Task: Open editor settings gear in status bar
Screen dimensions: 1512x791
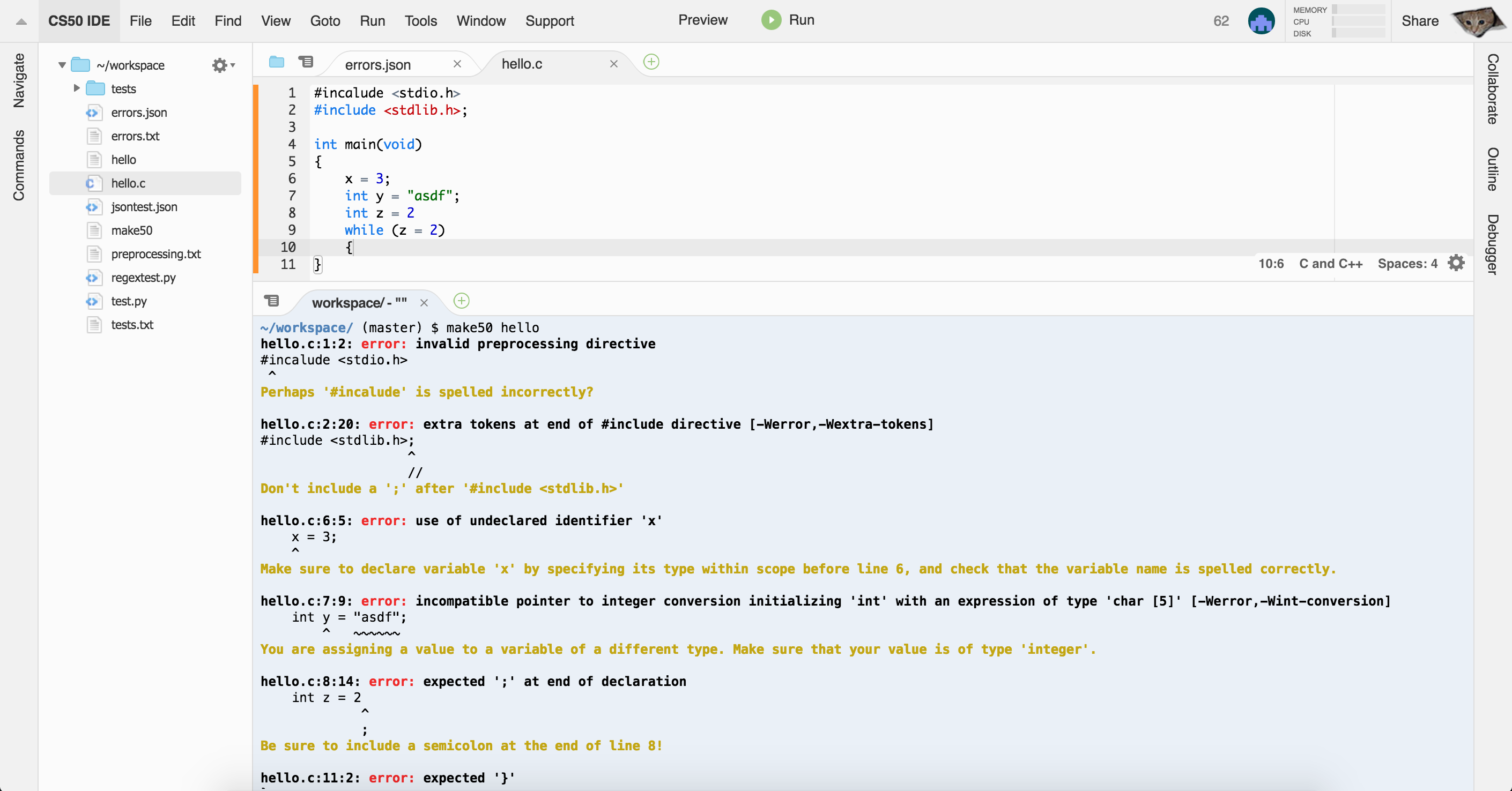Action: coord(1456,263)
